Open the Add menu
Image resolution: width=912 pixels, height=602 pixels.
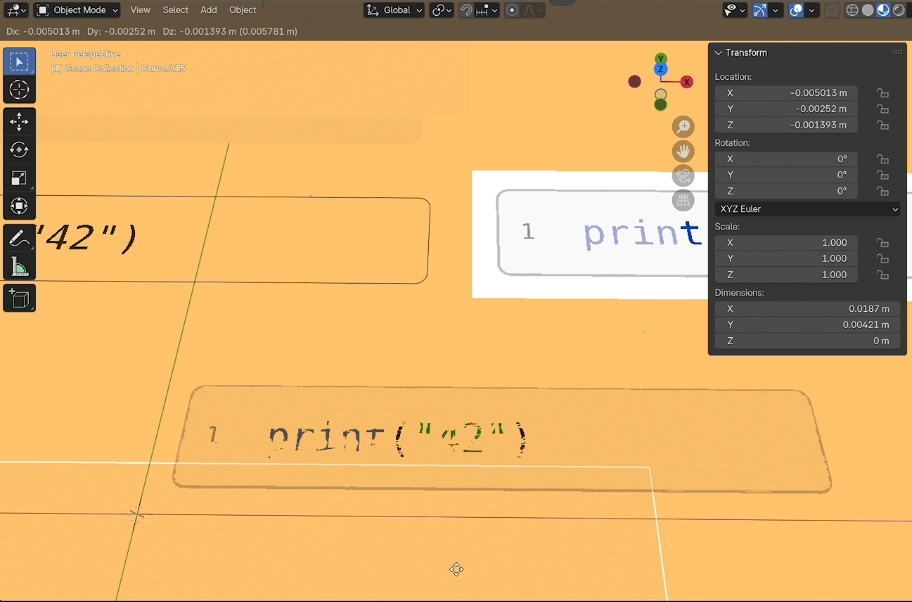click(209, 10)
